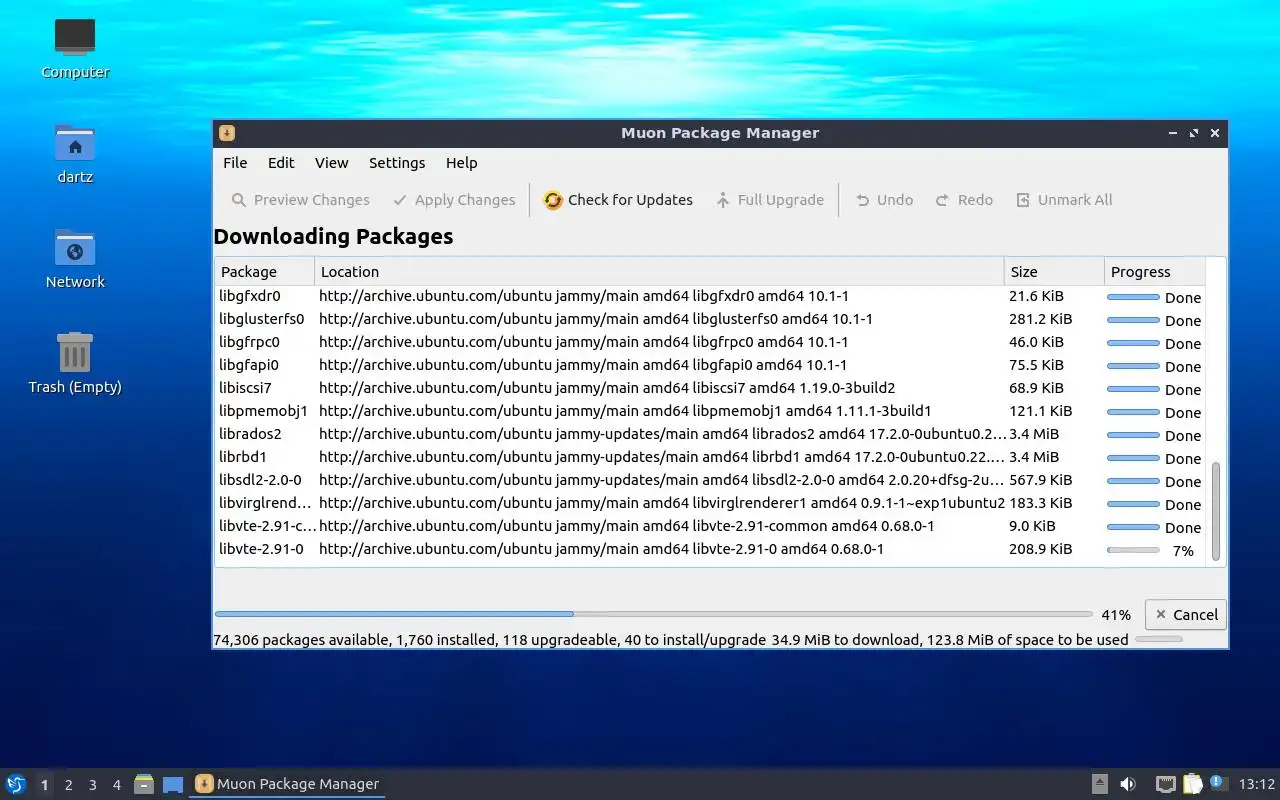Click the volume speaker tray icon
Image resolution: width=1280 pixels, height=800 pixels.
pos(1128,784)
